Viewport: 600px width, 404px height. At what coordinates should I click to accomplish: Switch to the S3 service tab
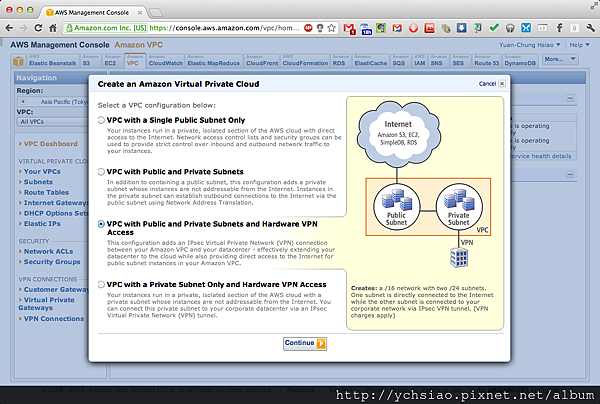point(90,61)
